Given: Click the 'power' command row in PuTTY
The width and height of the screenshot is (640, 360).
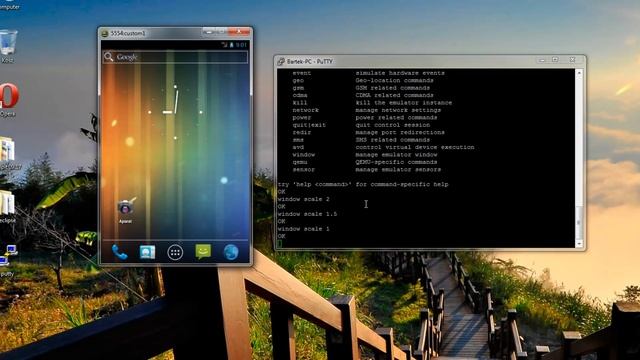Looking at the screenshot, I should click(364, 118).
